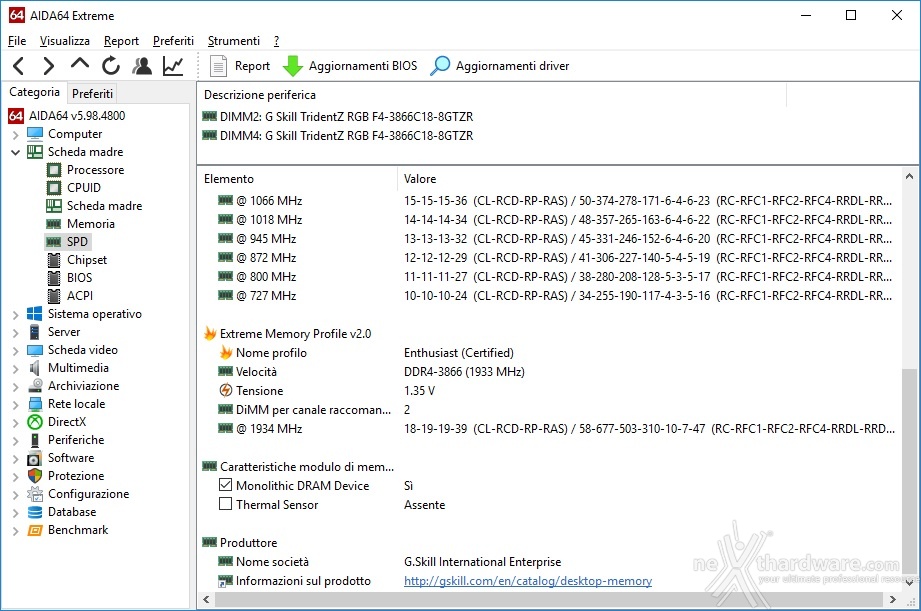Toggle the Monolithic DRAM Device checkbox

point(225,485)
